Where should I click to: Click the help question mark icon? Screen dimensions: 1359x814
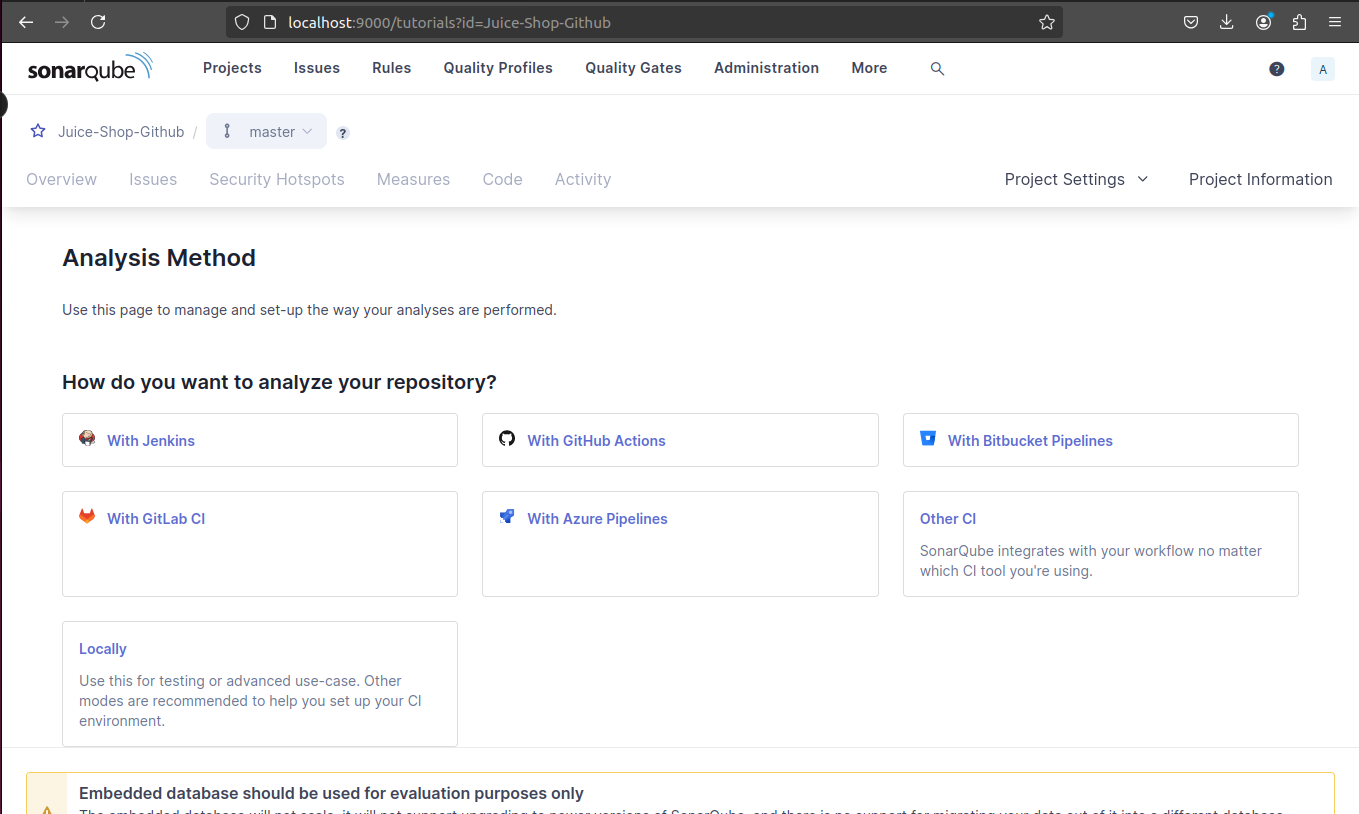(x=1277, y=68)
